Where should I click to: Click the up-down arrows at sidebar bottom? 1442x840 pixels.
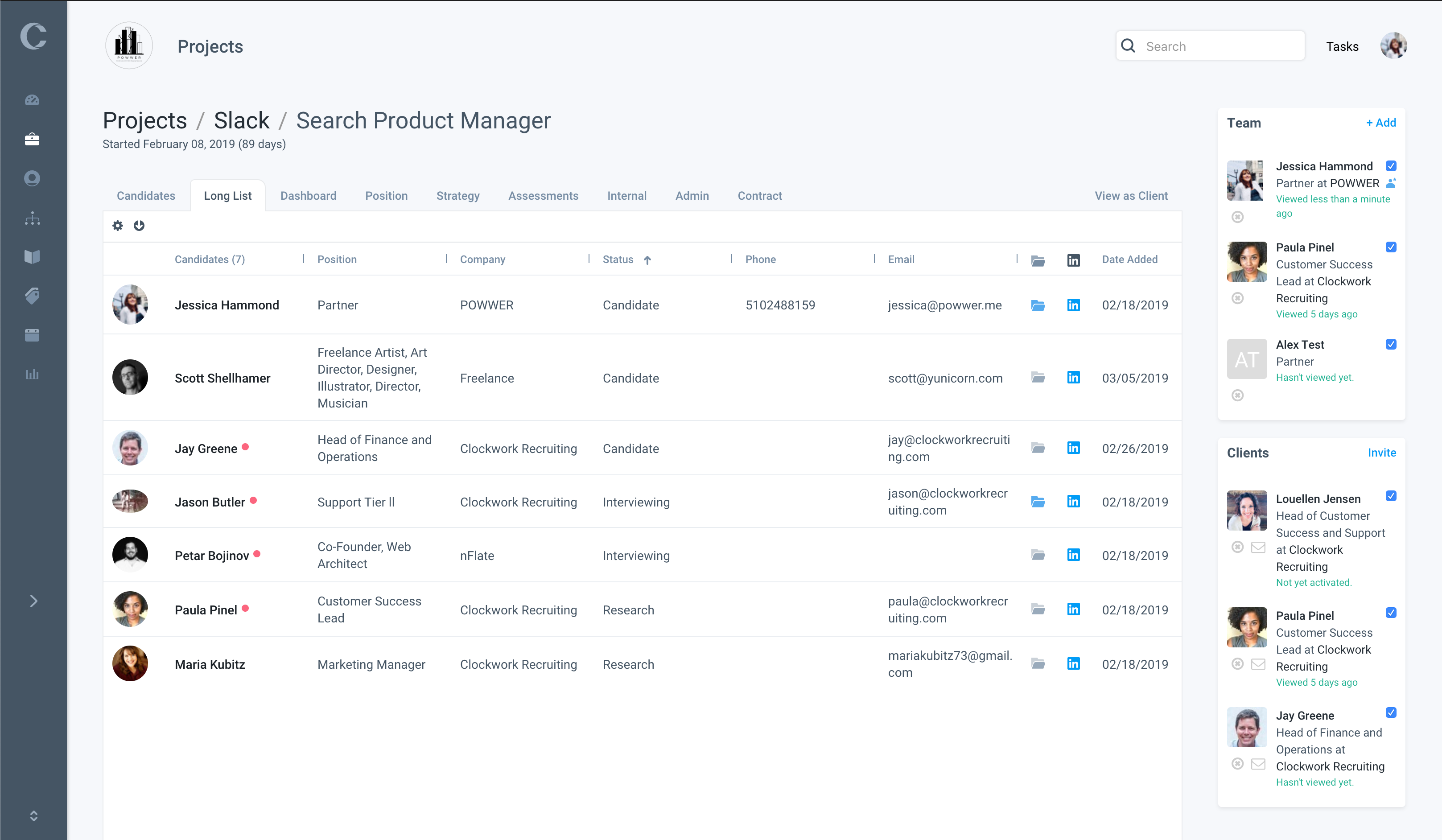pyautogui.click(x=33, y=816)
